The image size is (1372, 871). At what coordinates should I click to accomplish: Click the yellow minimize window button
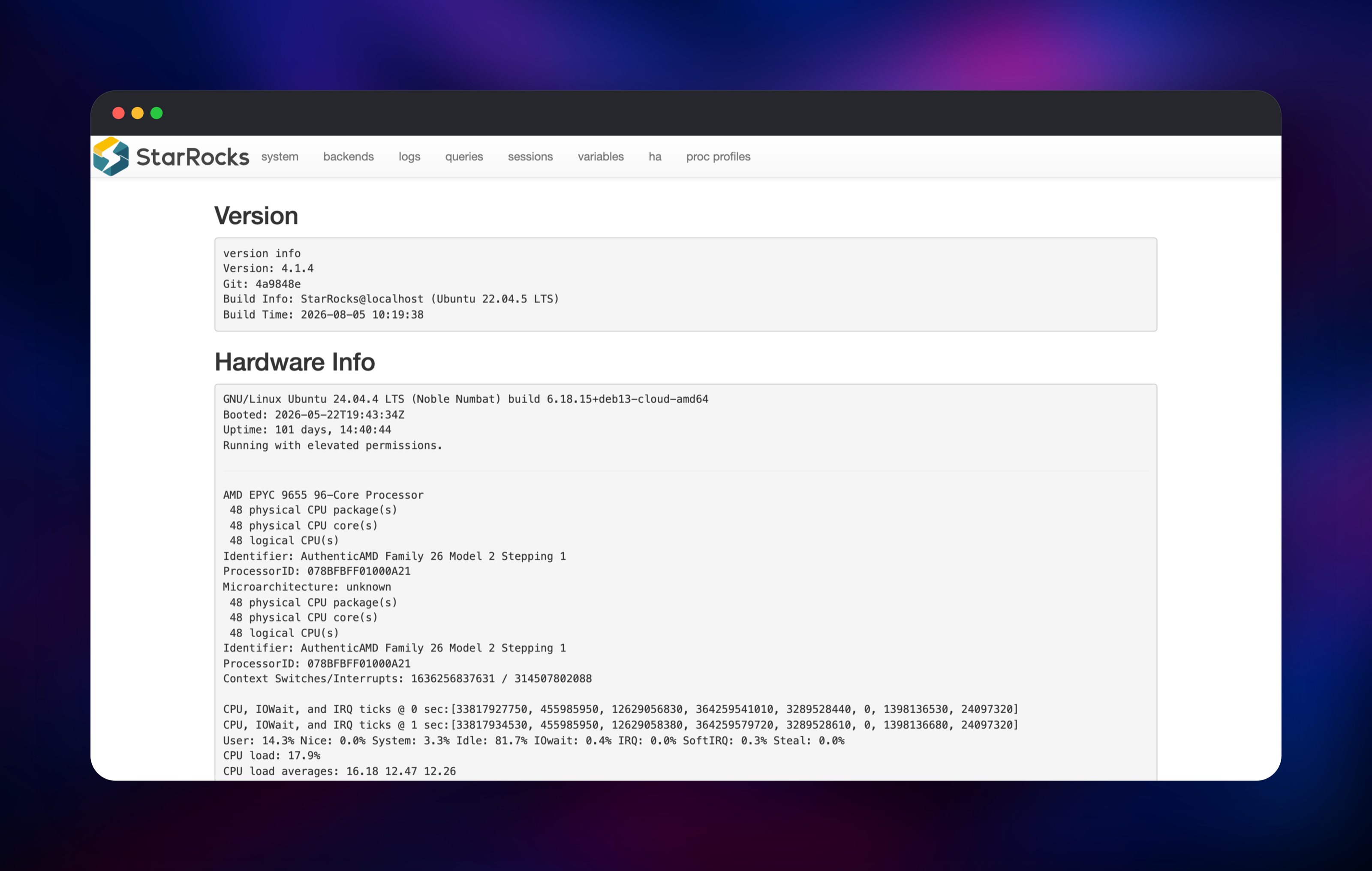point(137,113)
